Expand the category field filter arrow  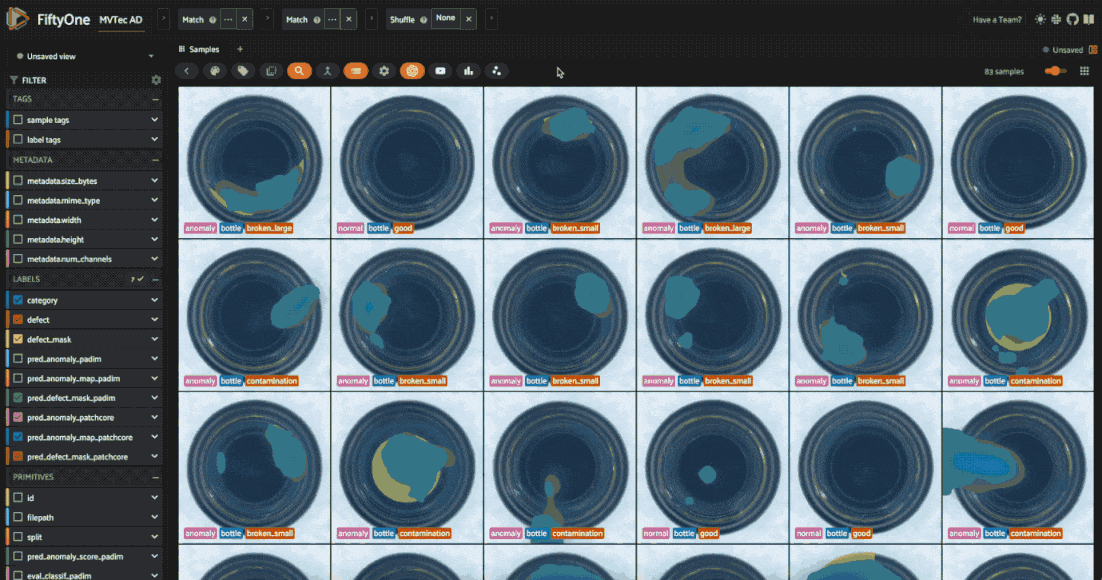coord(154,300)
